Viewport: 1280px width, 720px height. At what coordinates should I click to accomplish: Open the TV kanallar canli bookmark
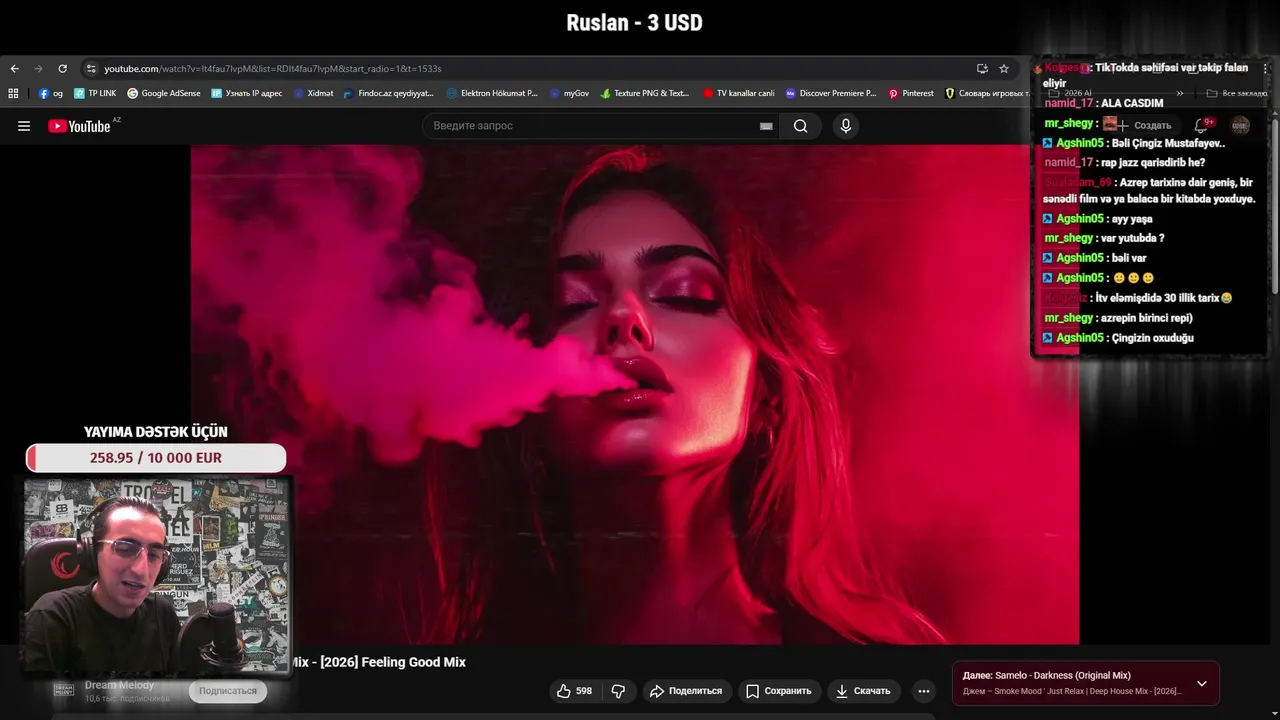[x=739, y=93]
